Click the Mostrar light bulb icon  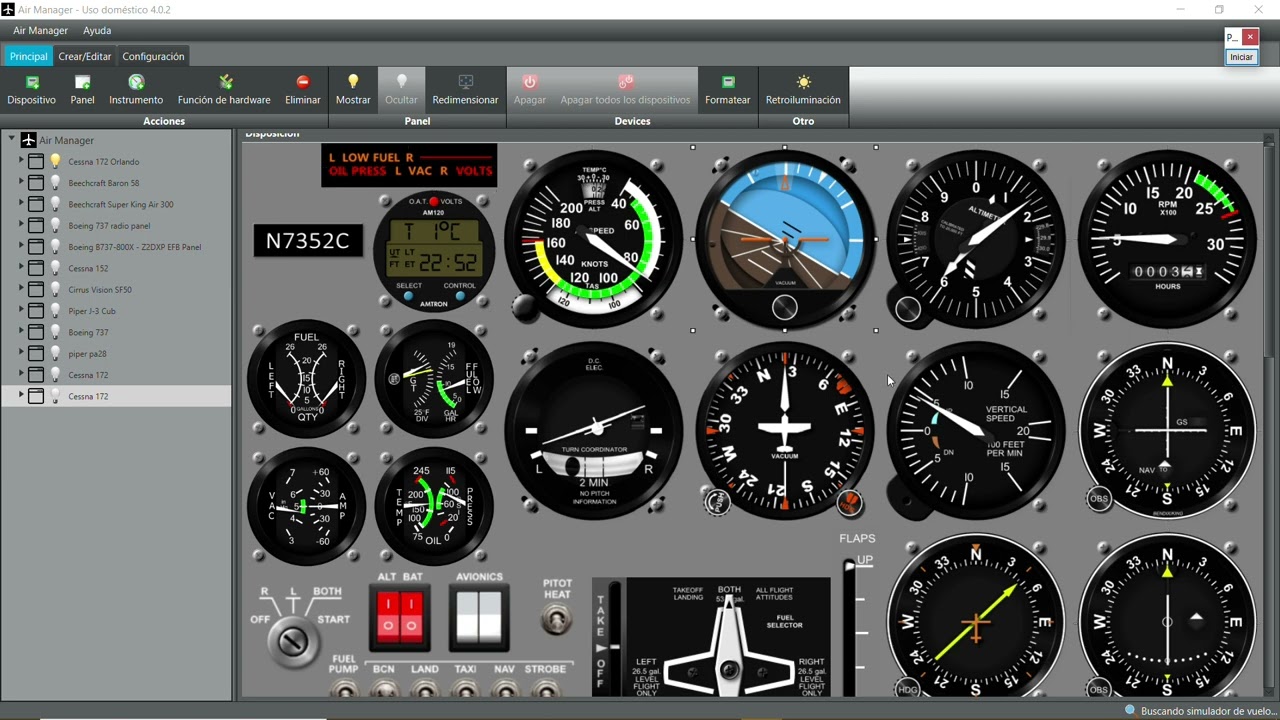tap(353, 82)
